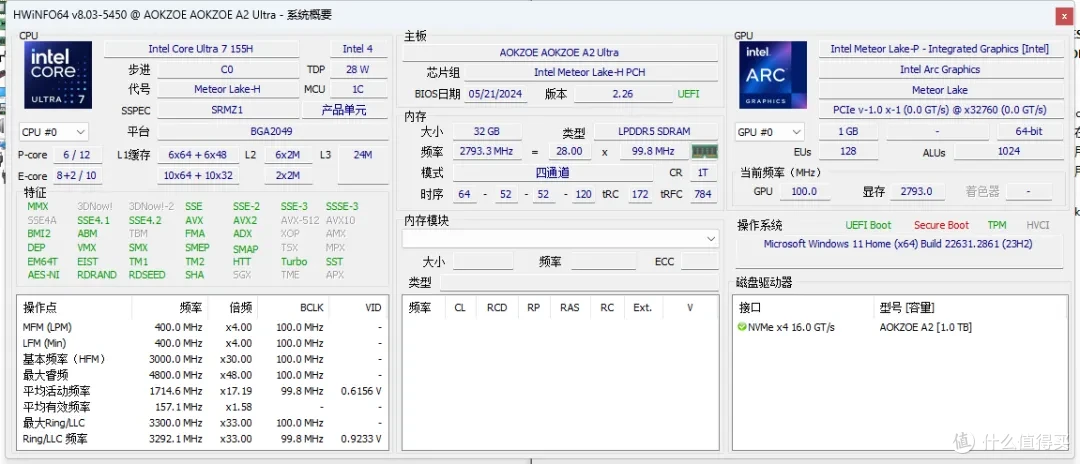Open the GPU #0 selector dropdown
Viewport: 1080px width, 464px height.
(770, 132)
